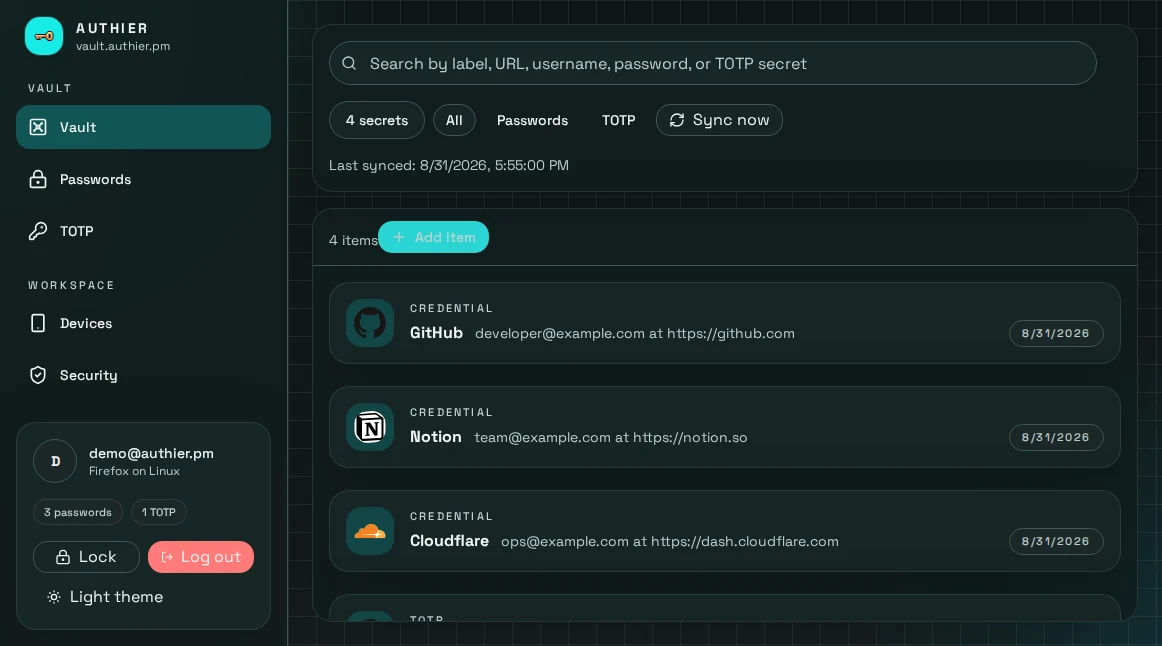Click the Notion logo icon

[x=370, y=427]
